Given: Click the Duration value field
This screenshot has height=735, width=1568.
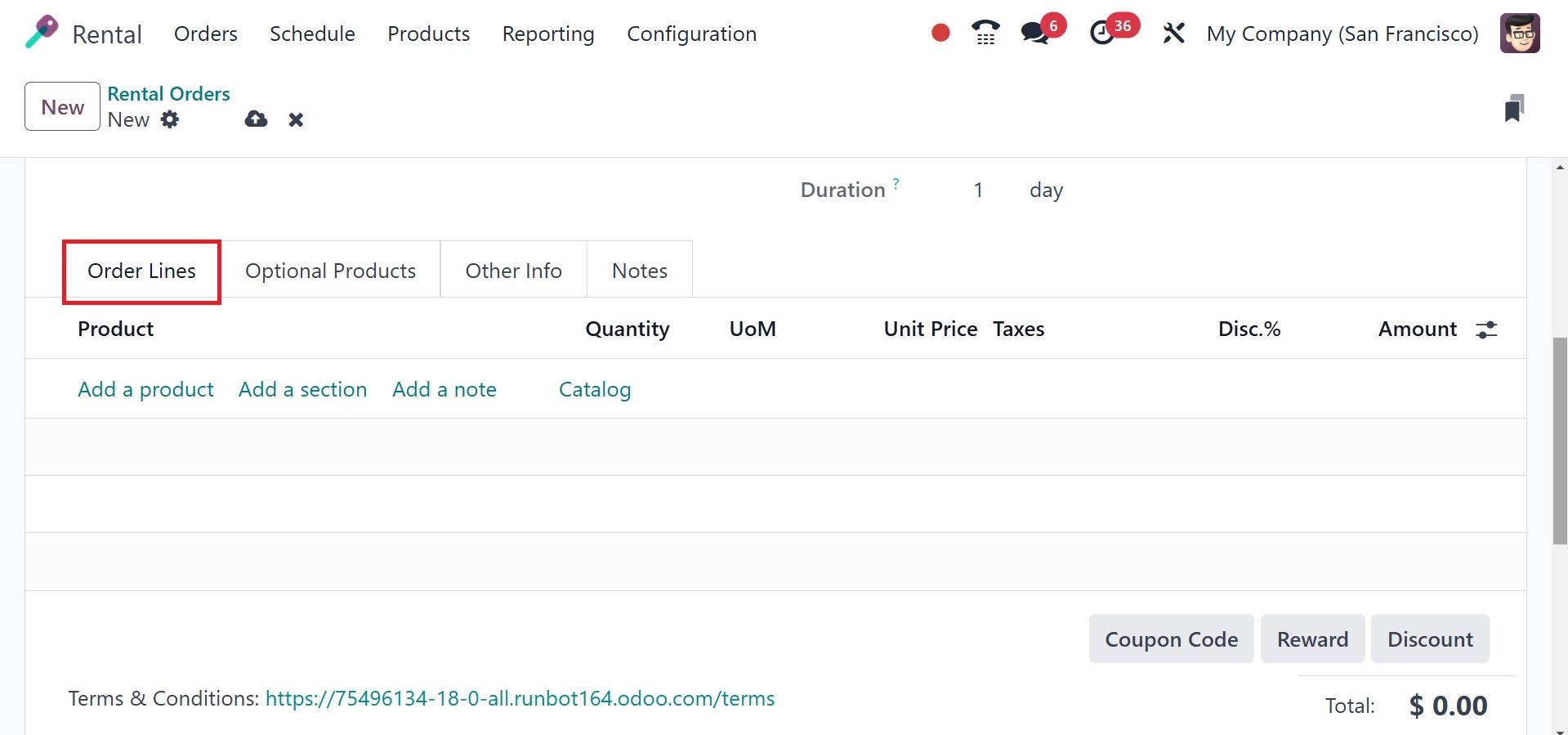Looking at the screenshot, I should [x=977, y=190].
